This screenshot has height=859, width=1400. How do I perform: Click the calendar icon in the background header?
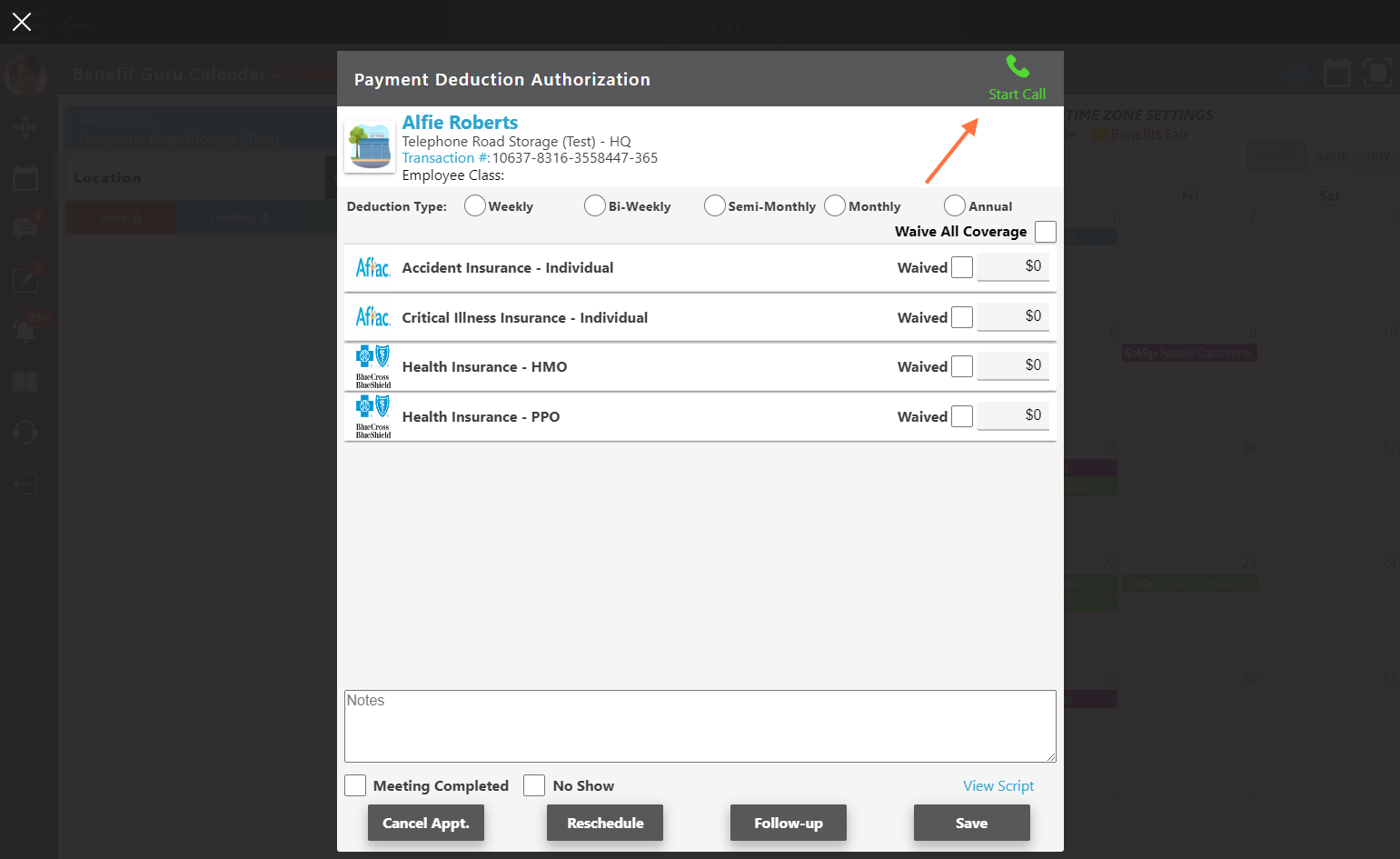tap(1336, 73)
